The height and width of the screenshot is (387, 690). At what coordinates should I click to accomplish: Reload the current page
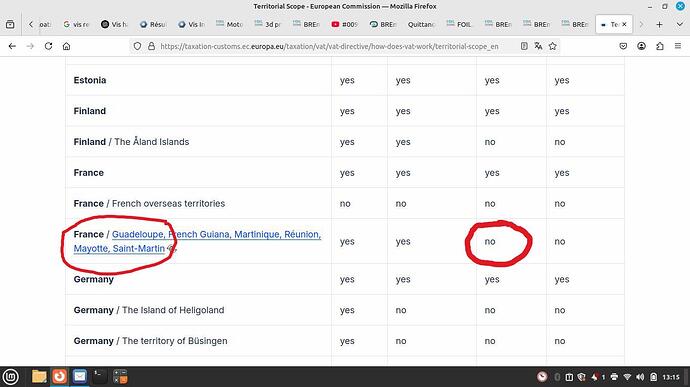click(48, 46)
